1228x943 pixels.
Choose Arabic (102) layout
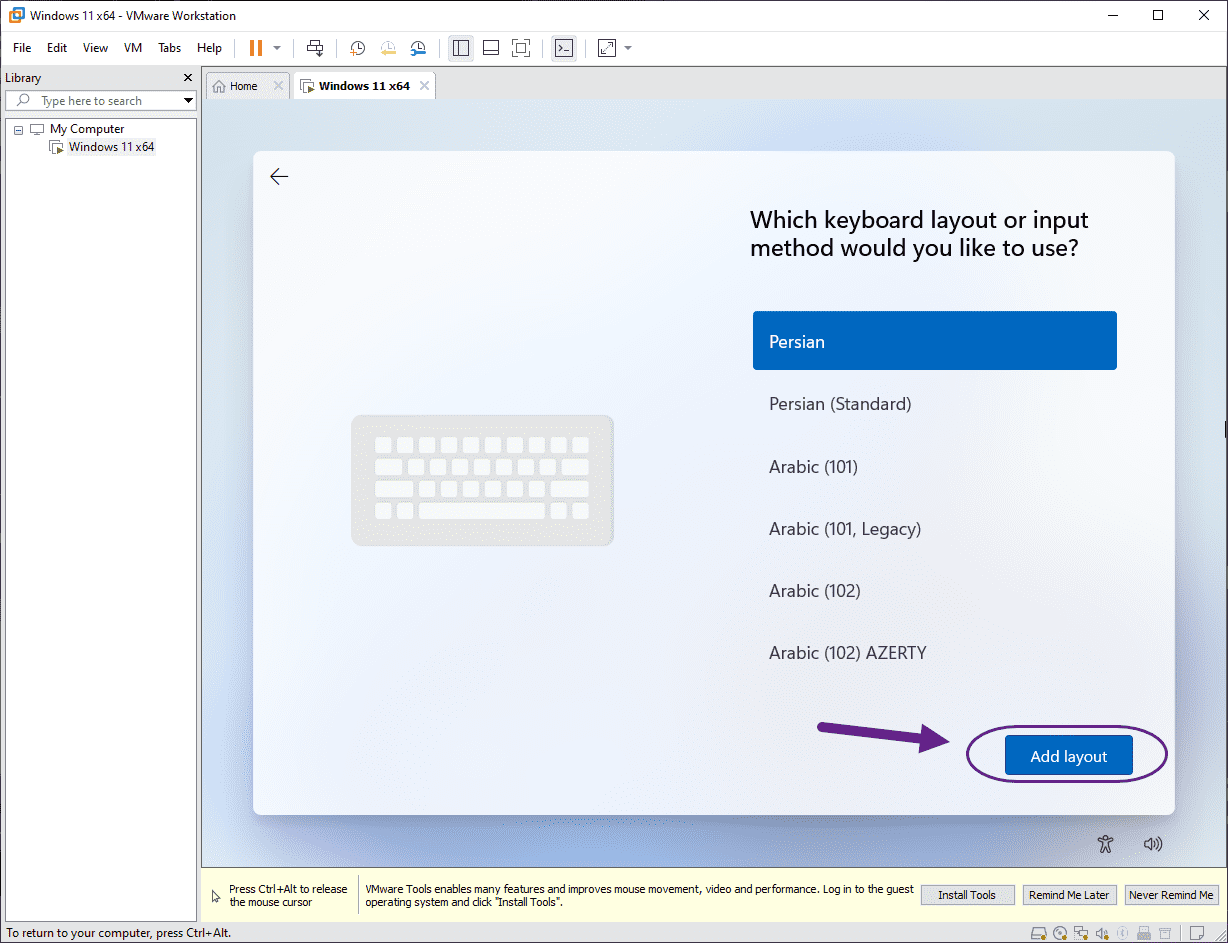935,591
